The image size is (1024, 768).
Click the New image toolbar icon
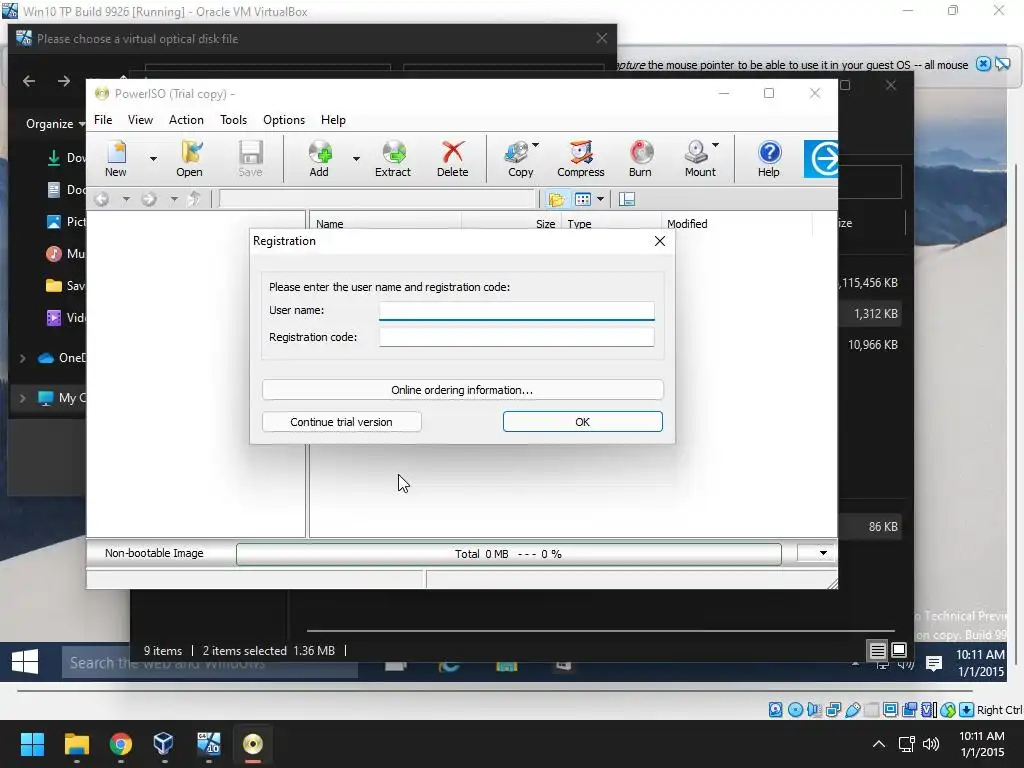(116, 159)
